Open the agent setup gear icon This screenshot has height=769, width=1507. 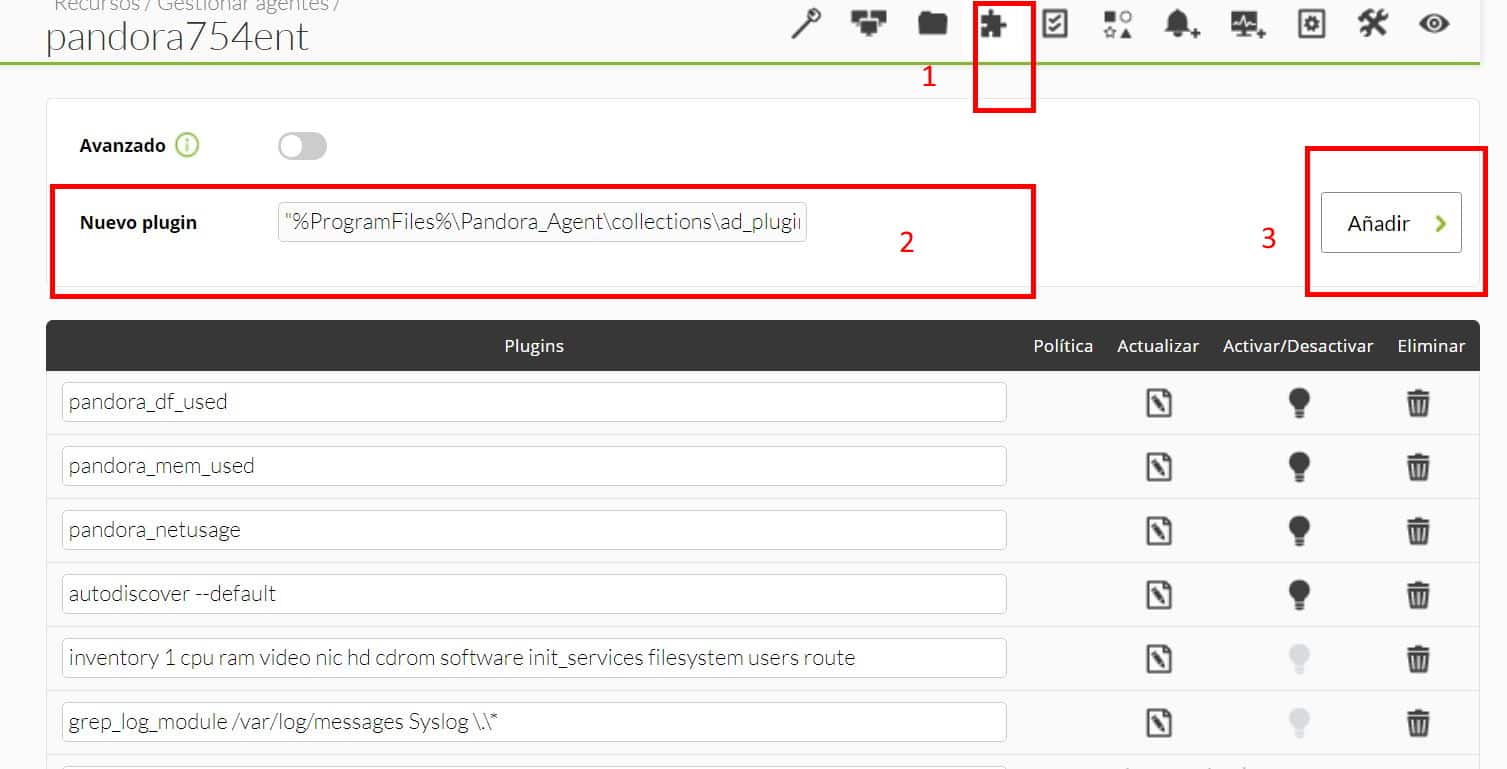click(x=1311, y=24)
